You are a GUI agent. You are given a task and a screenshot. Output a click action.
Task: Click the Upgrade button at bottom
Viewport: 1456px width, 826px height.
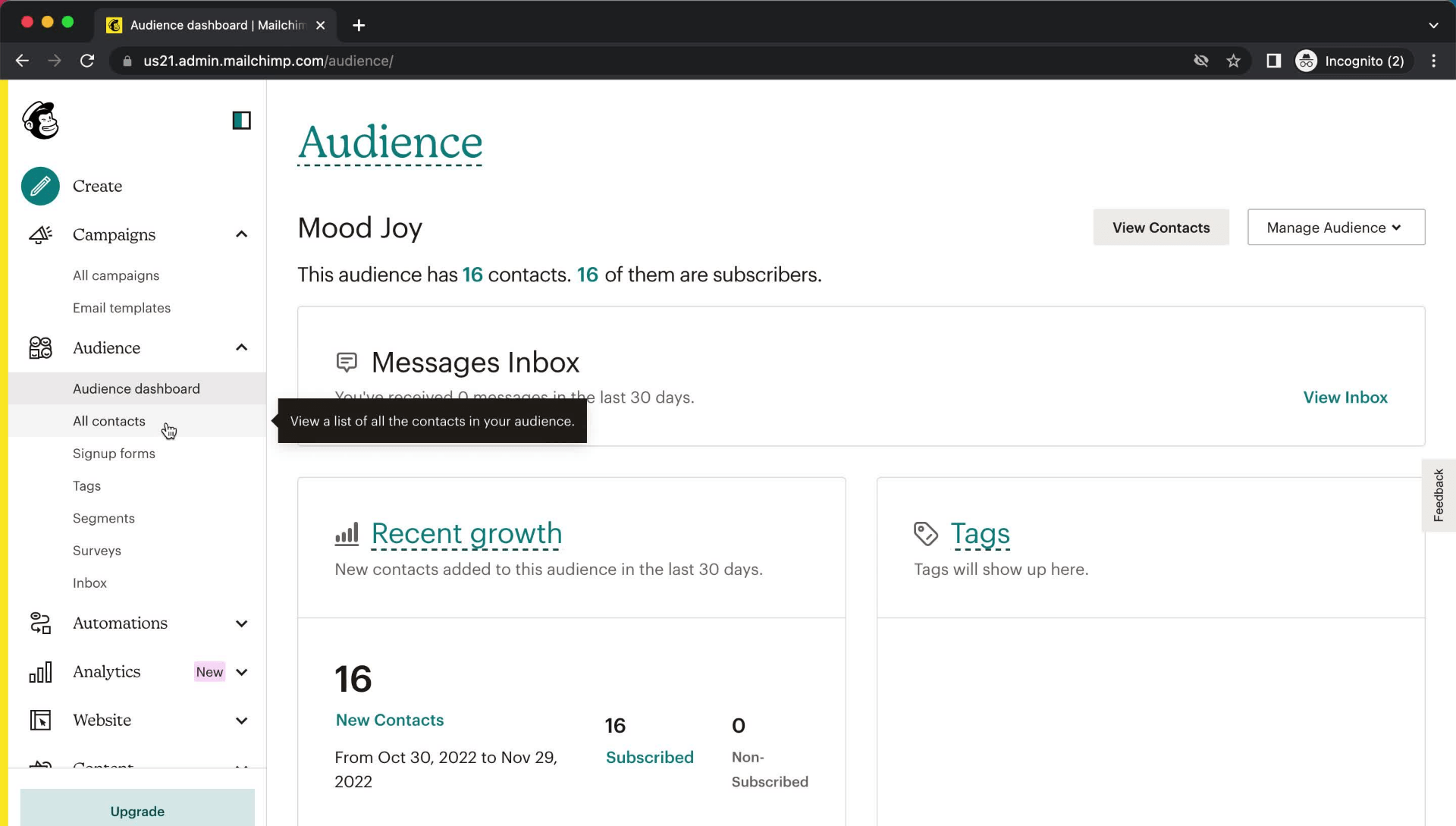pos(137,810)
